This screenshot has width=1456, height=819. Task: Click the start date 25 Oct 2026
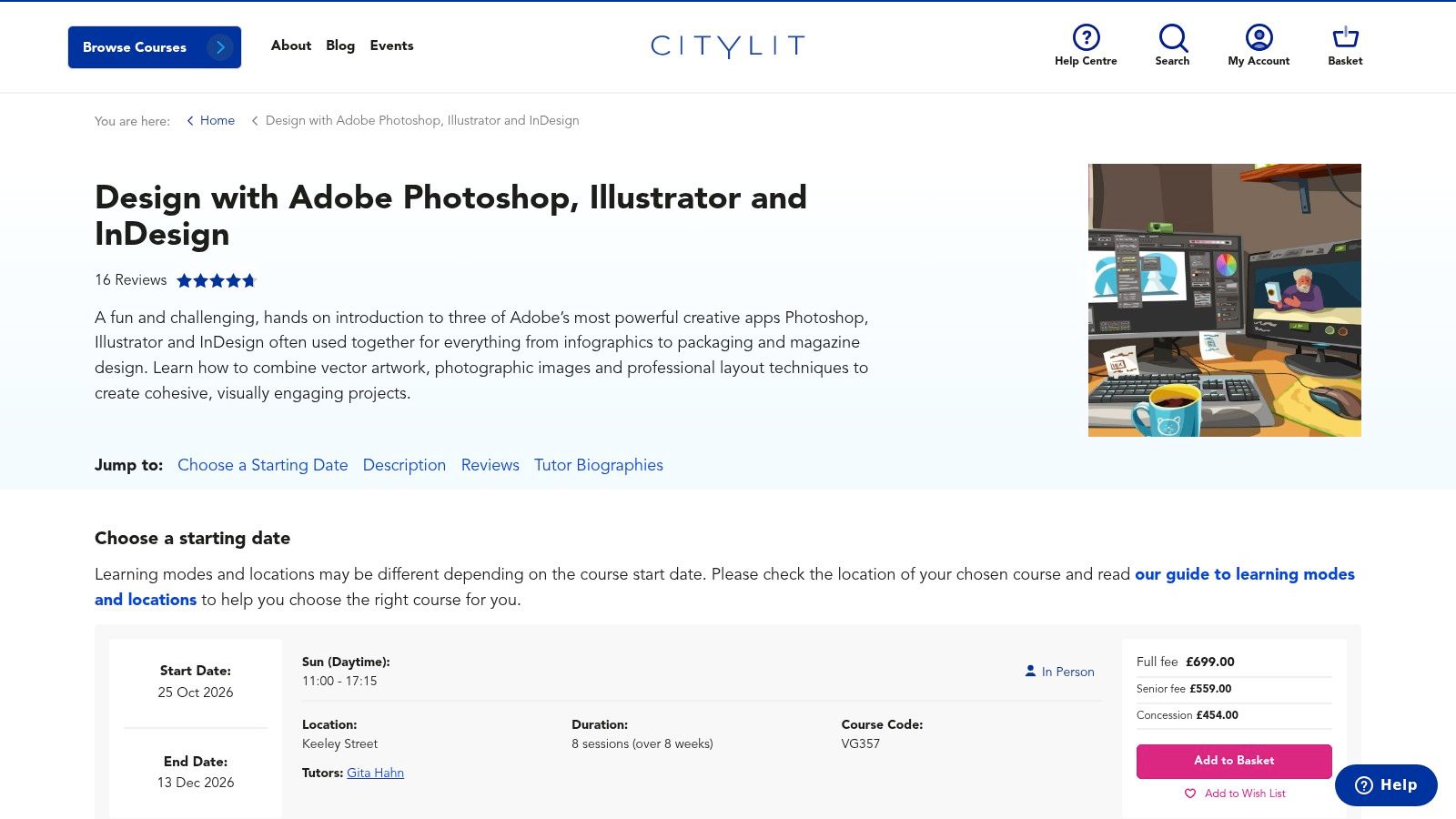(196, 693)
